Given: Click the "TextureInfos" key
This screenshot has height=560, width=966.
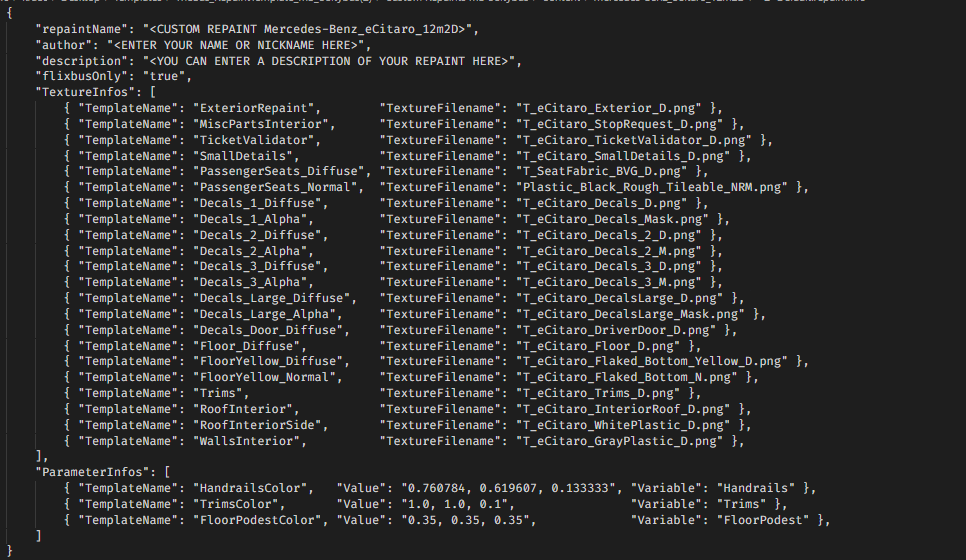Looking at the screenshot, I should [85, 91].
